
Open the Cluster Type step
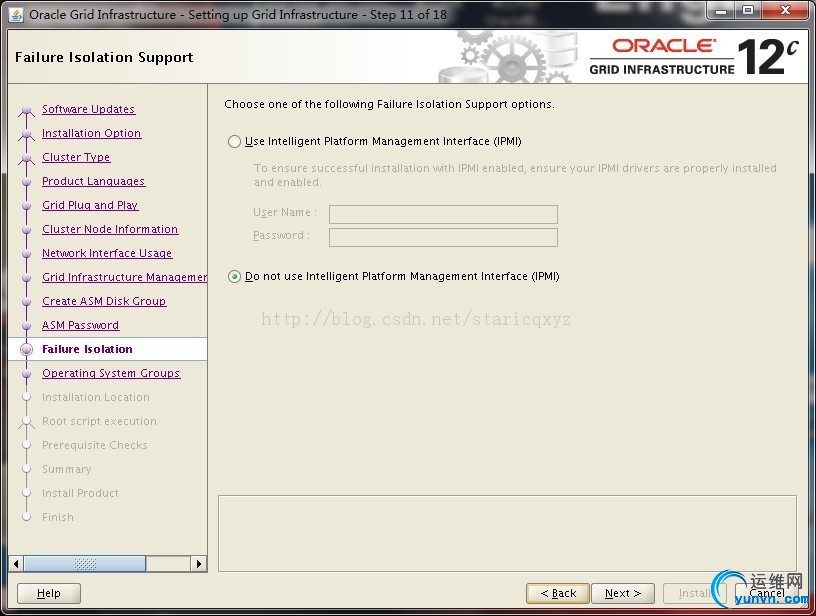tap(76, 157)
